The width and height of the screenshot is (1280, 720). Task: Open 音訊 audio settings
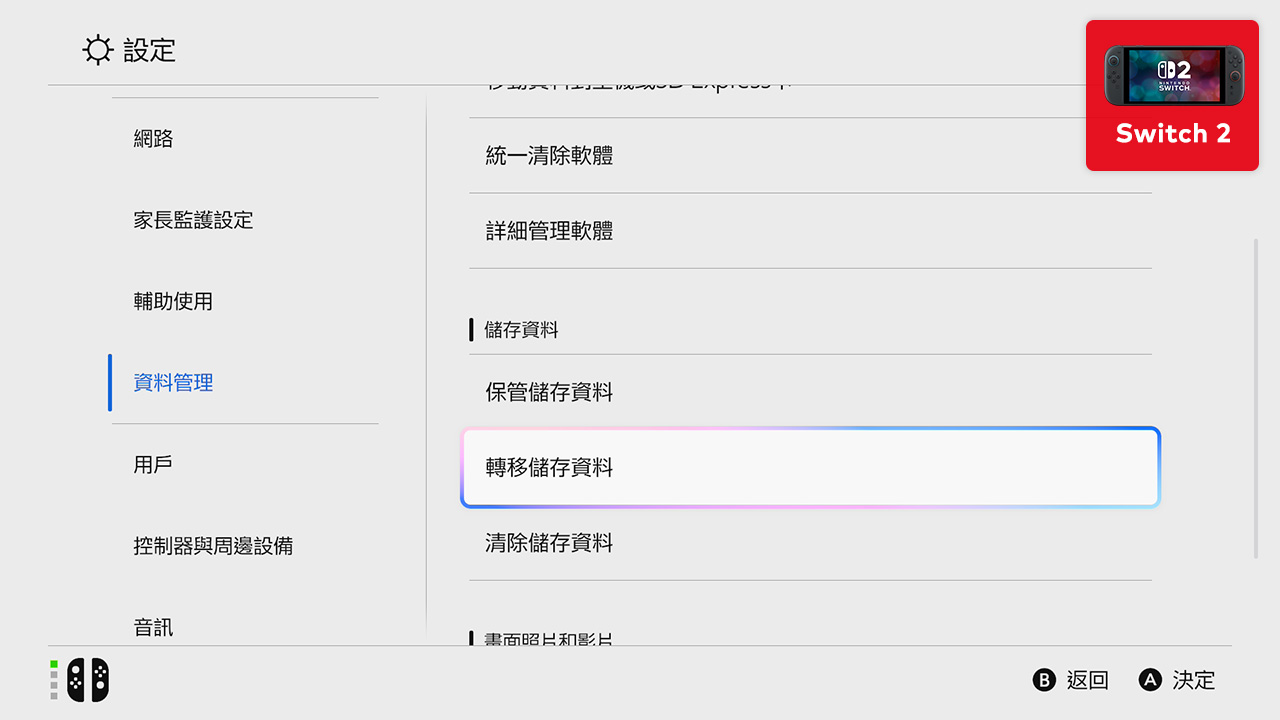152,627
